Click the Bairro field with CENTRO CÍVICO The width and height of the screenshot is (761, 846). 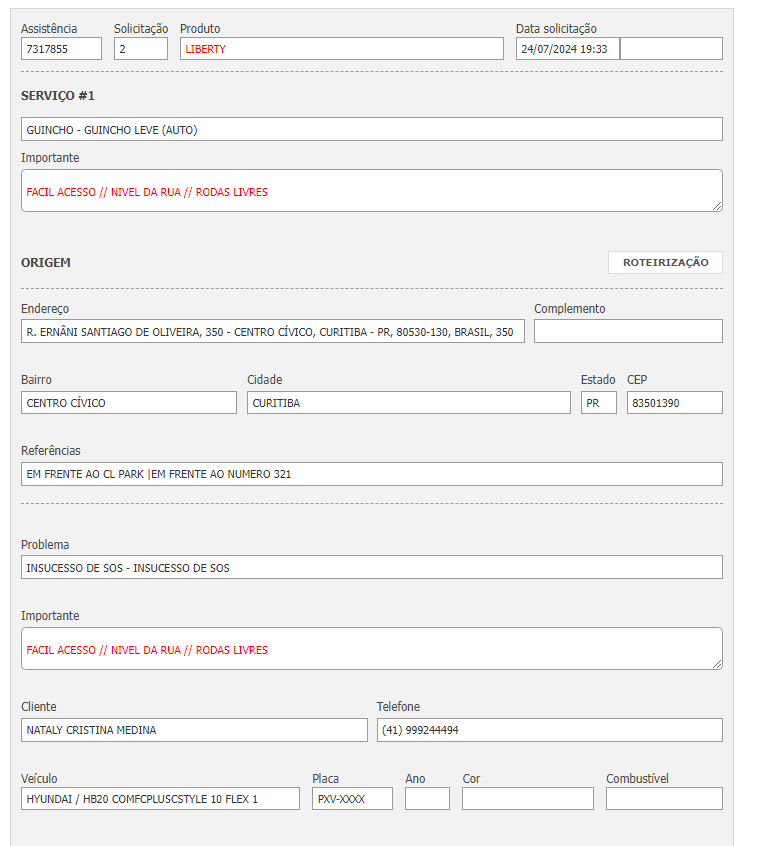[x=128, y=403]
